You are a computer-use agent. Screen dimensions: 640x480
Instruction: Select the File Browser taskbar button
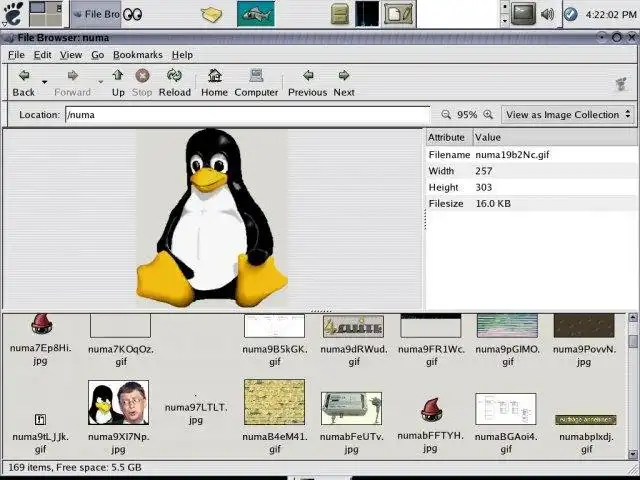tap(96, 14)
